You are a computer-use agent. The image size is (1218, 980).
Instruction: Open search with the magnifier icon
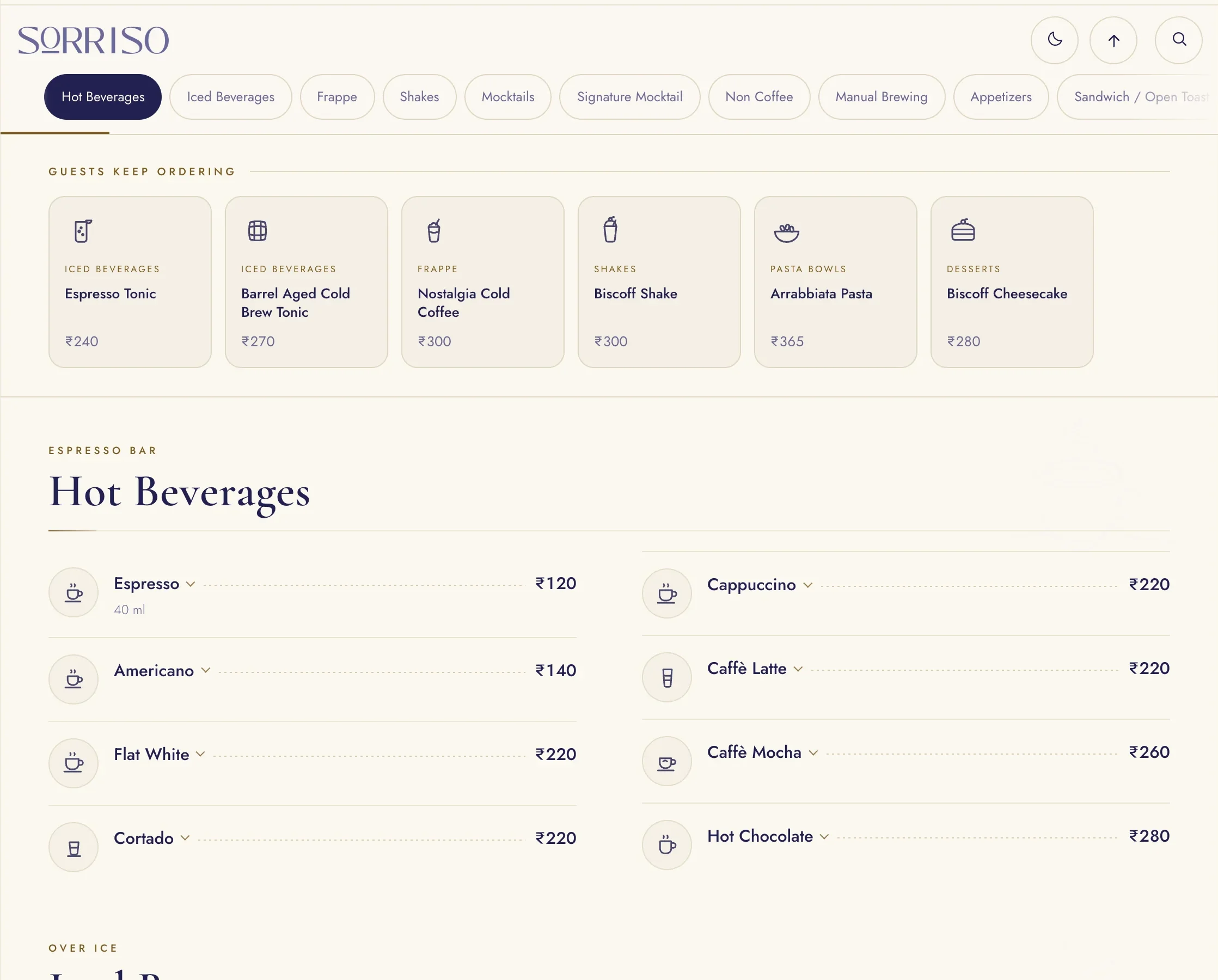pos(1178,40)
